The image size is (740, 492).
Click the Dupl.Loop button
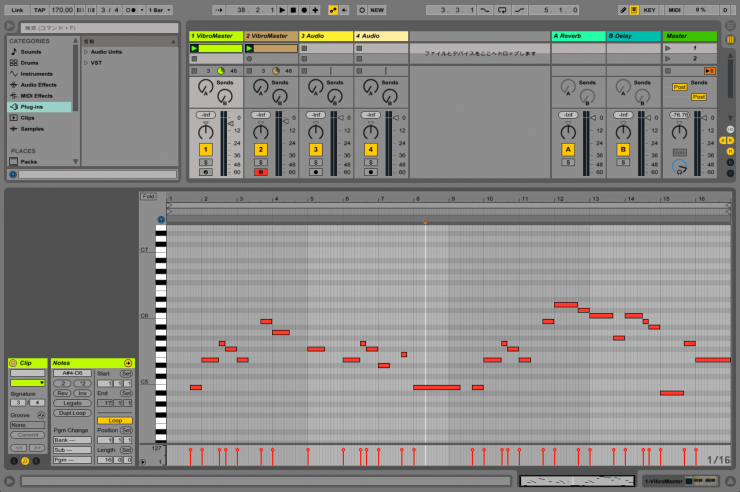coord(72,413)
